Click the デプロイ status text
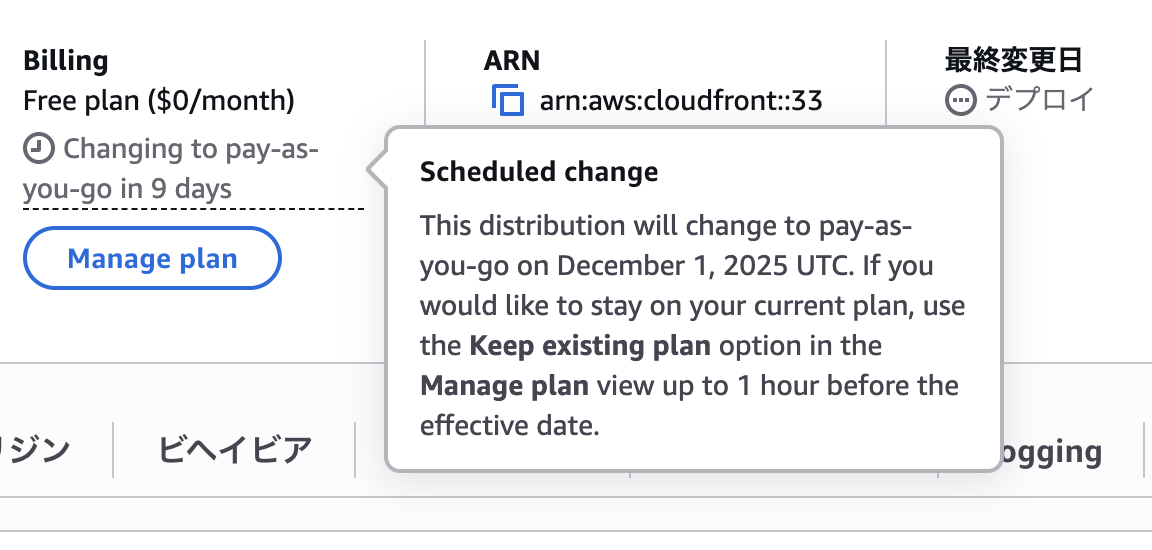 [1040, 100]
